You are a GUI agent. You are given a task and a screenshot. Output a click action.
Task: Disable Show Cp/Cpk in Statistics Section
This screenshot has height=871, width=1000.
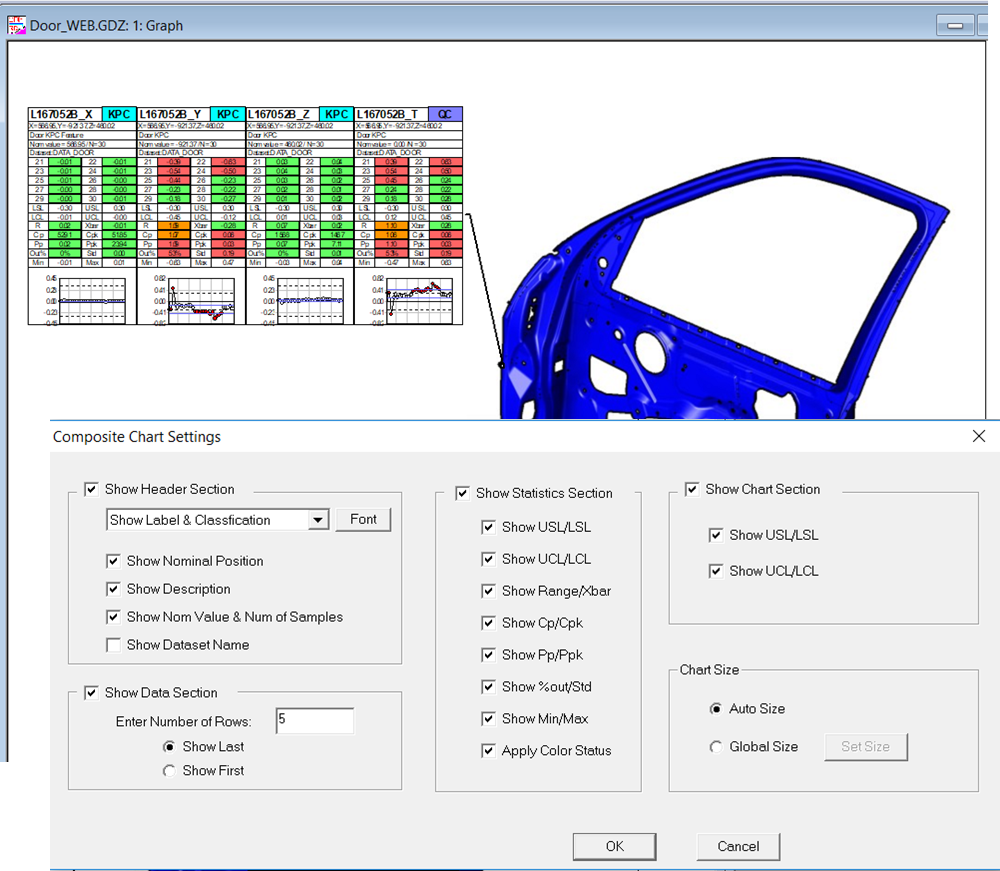click(489, 623)
